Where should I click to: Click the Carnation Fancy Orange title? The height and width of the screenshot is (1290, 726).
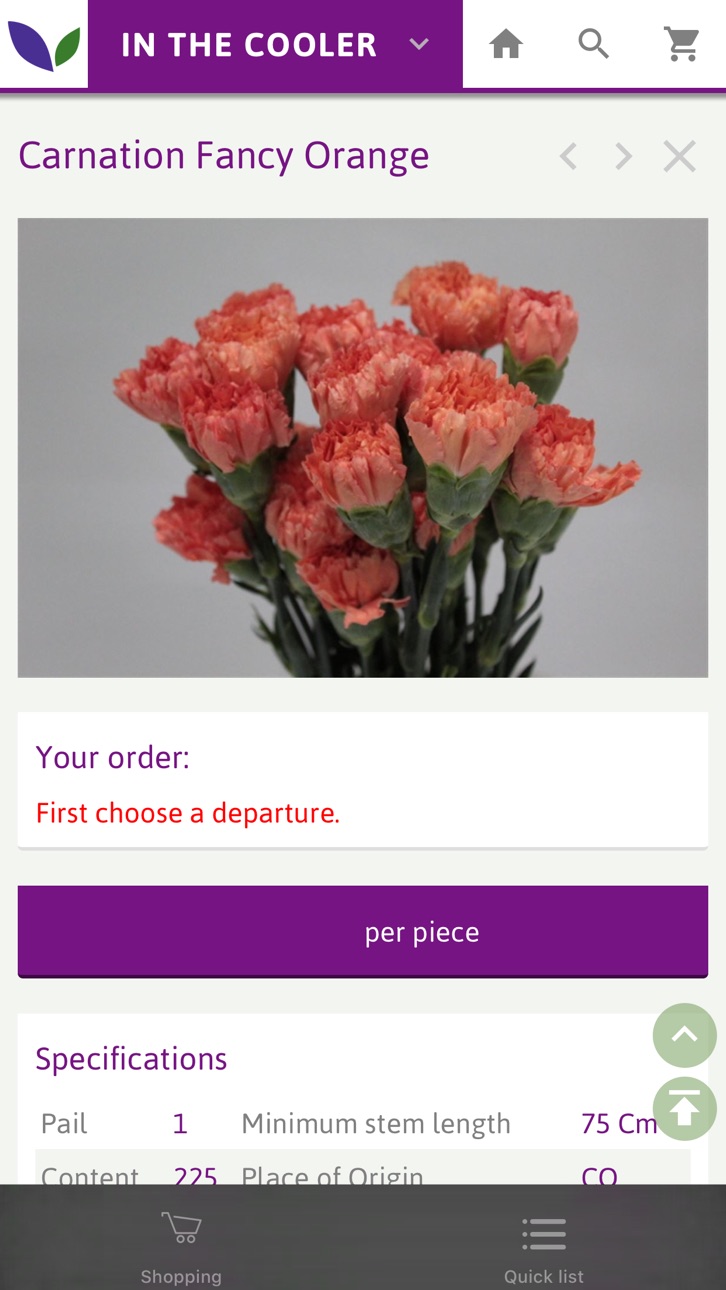[224, 156]
